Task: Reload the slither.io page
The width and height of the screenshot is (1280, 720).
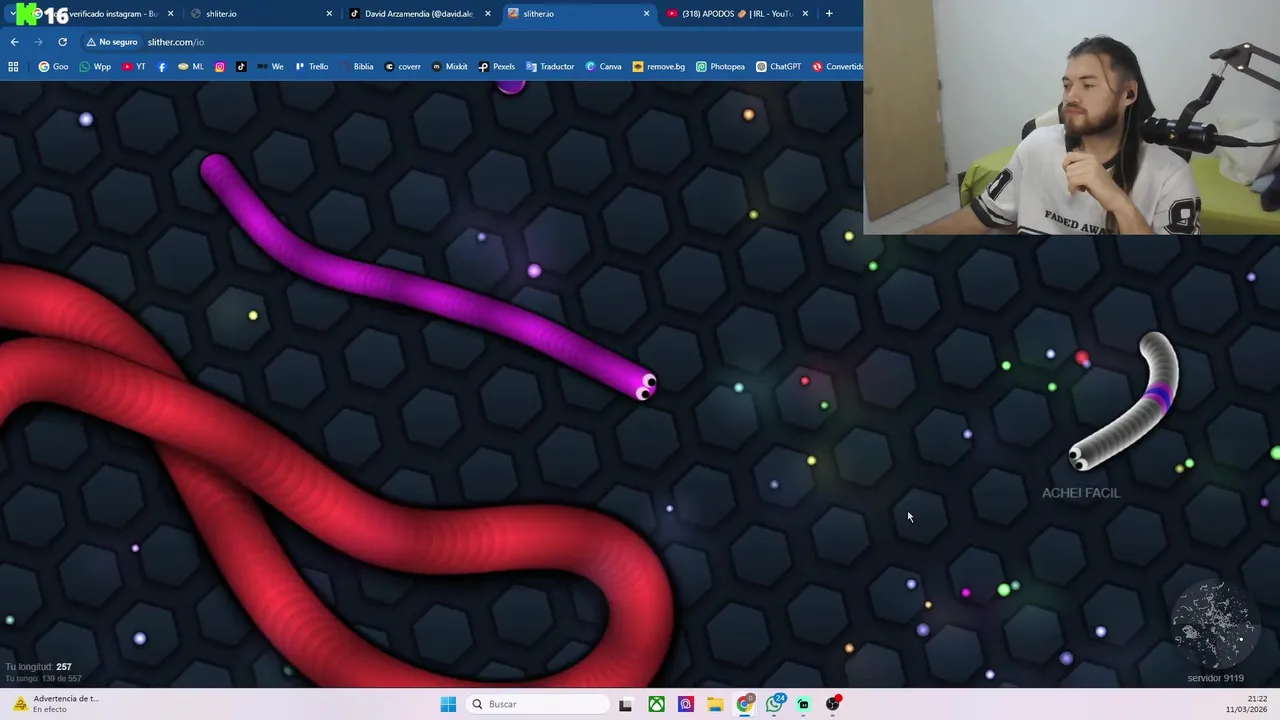Action: click(62, 42)
